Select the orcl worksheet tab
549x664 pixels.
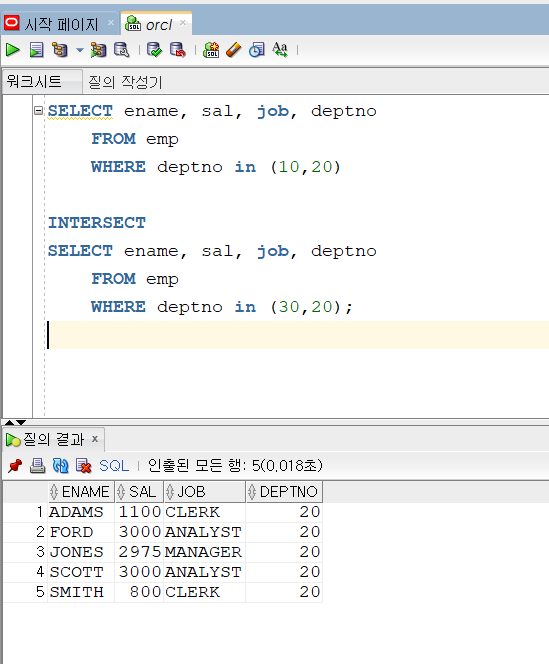pyautogui.click(x=158, y=25)
